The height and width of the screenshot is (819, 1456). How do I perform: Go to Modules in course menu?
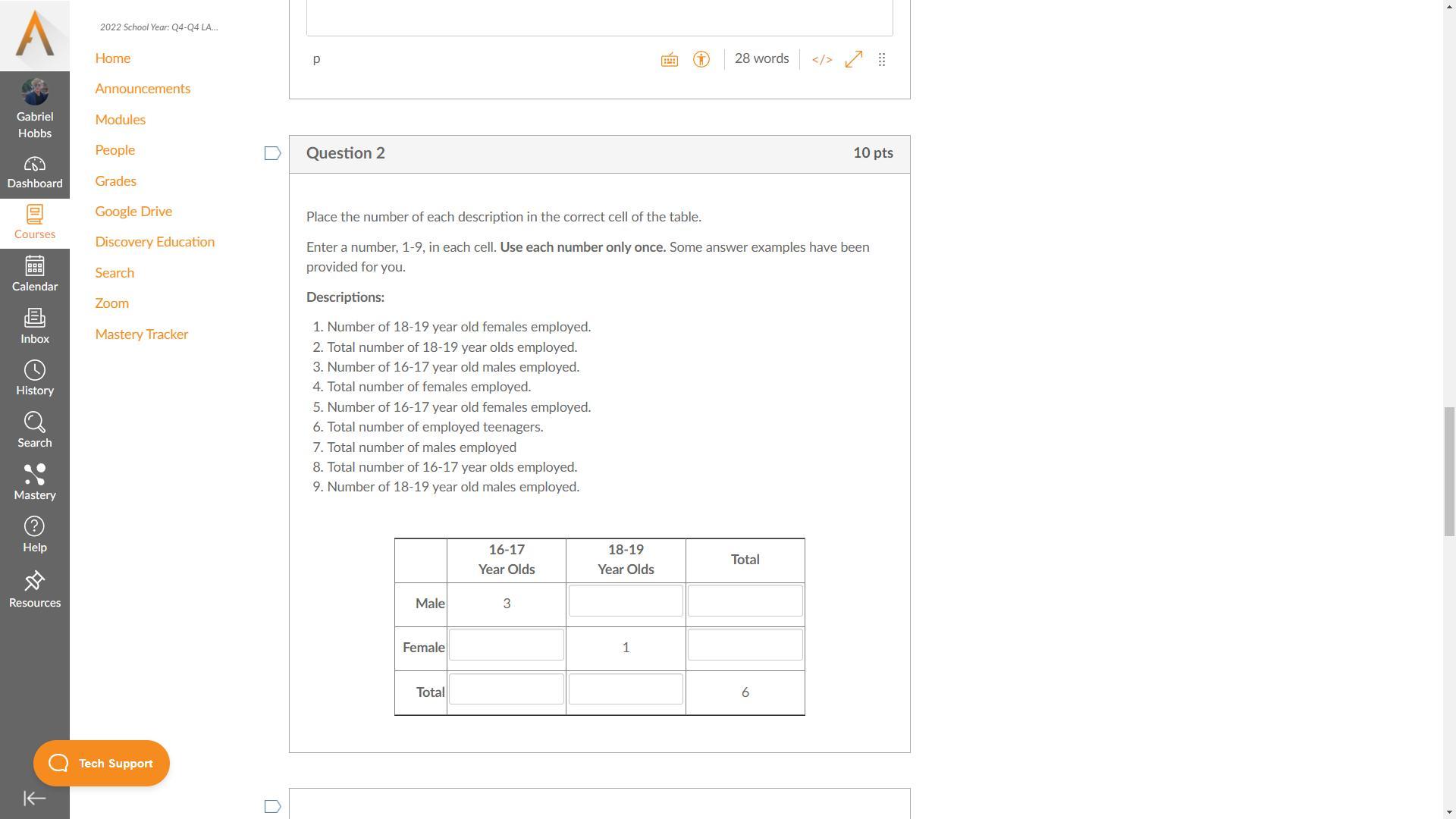point(120,120)
